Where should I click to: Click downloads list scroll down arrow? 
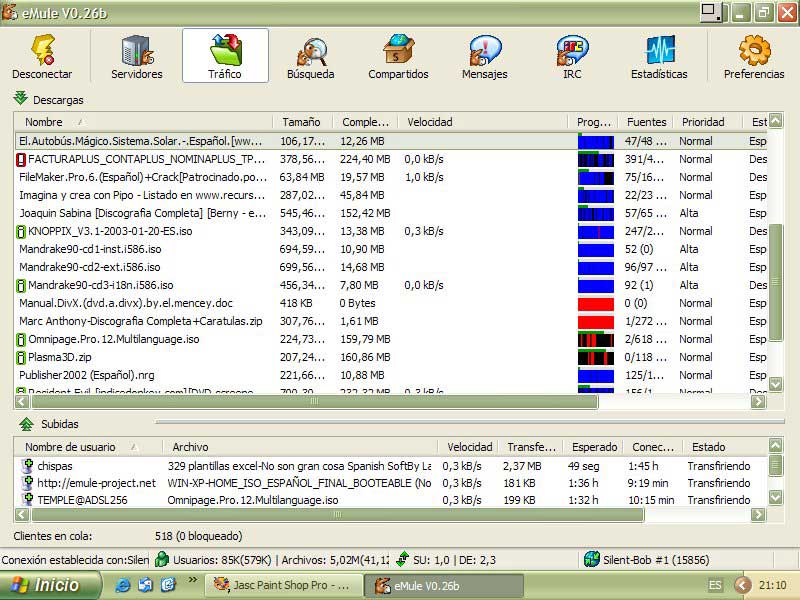pos(776,384)
